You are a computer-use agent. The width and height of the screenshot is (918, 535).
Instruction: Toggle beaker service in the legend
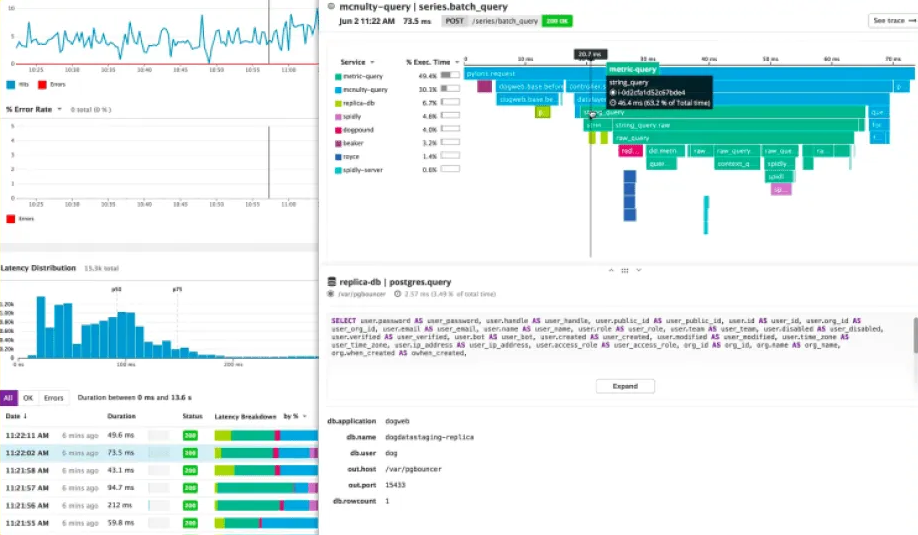[349, 143]
